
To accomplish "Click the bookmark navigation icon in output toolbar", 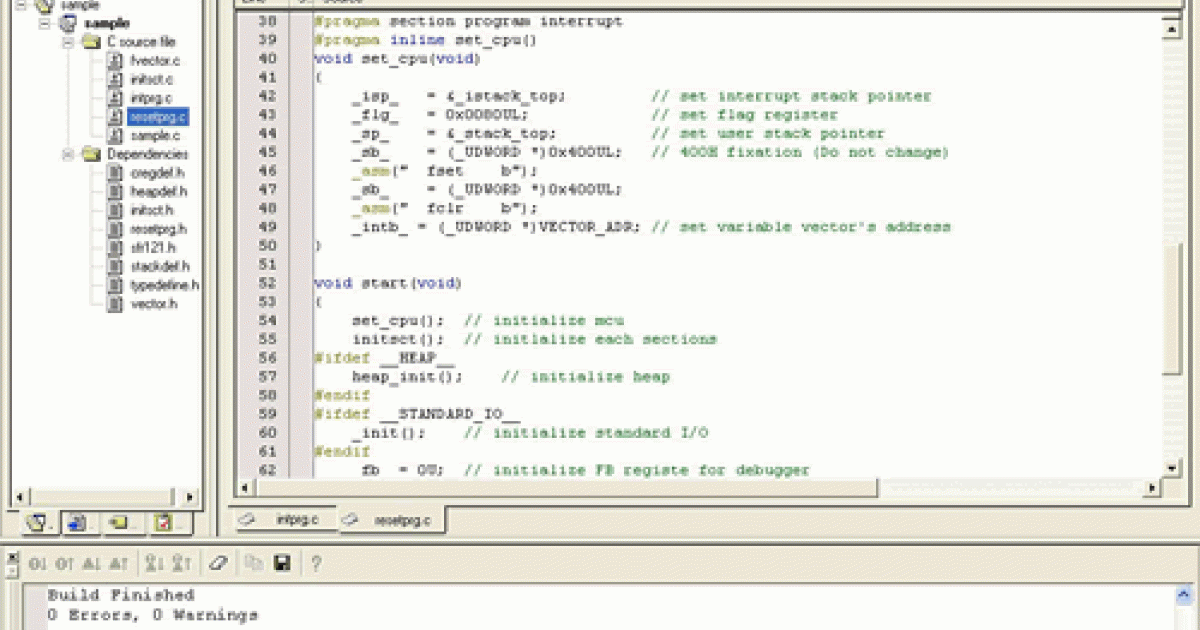I will pos(152,563).
